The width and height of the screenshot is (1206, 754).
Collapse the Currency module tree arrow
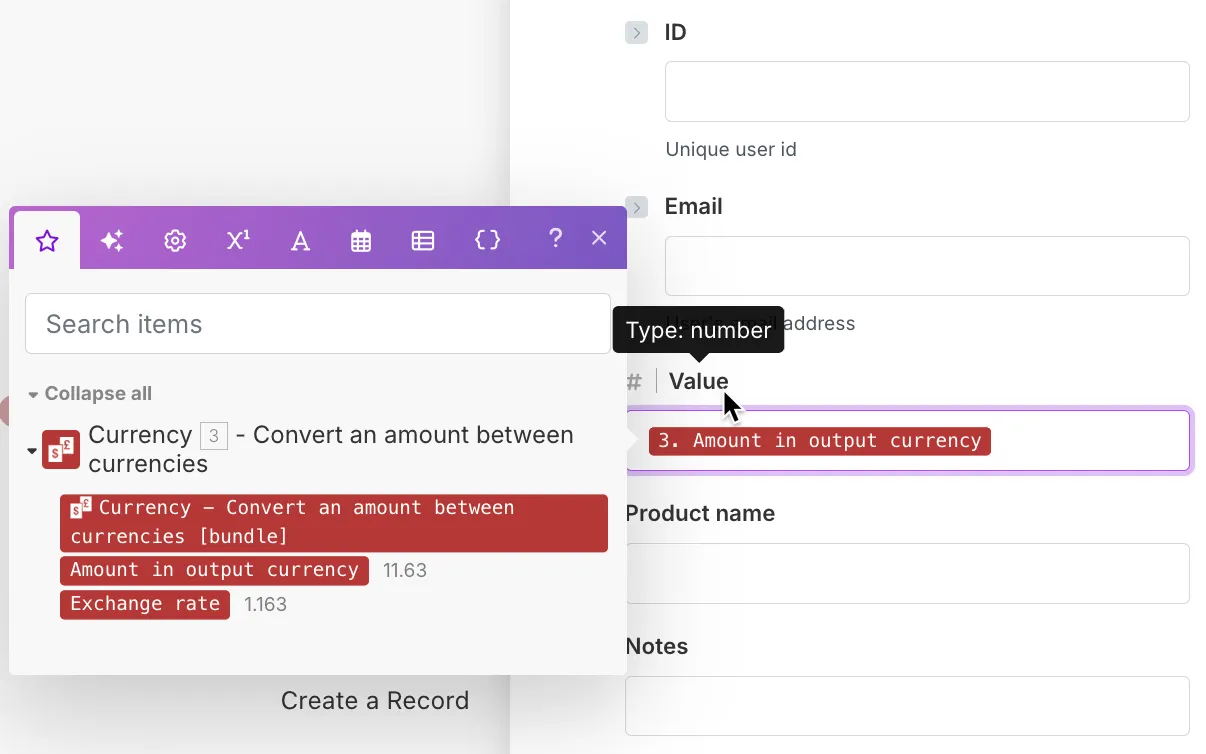click(32, 451)
